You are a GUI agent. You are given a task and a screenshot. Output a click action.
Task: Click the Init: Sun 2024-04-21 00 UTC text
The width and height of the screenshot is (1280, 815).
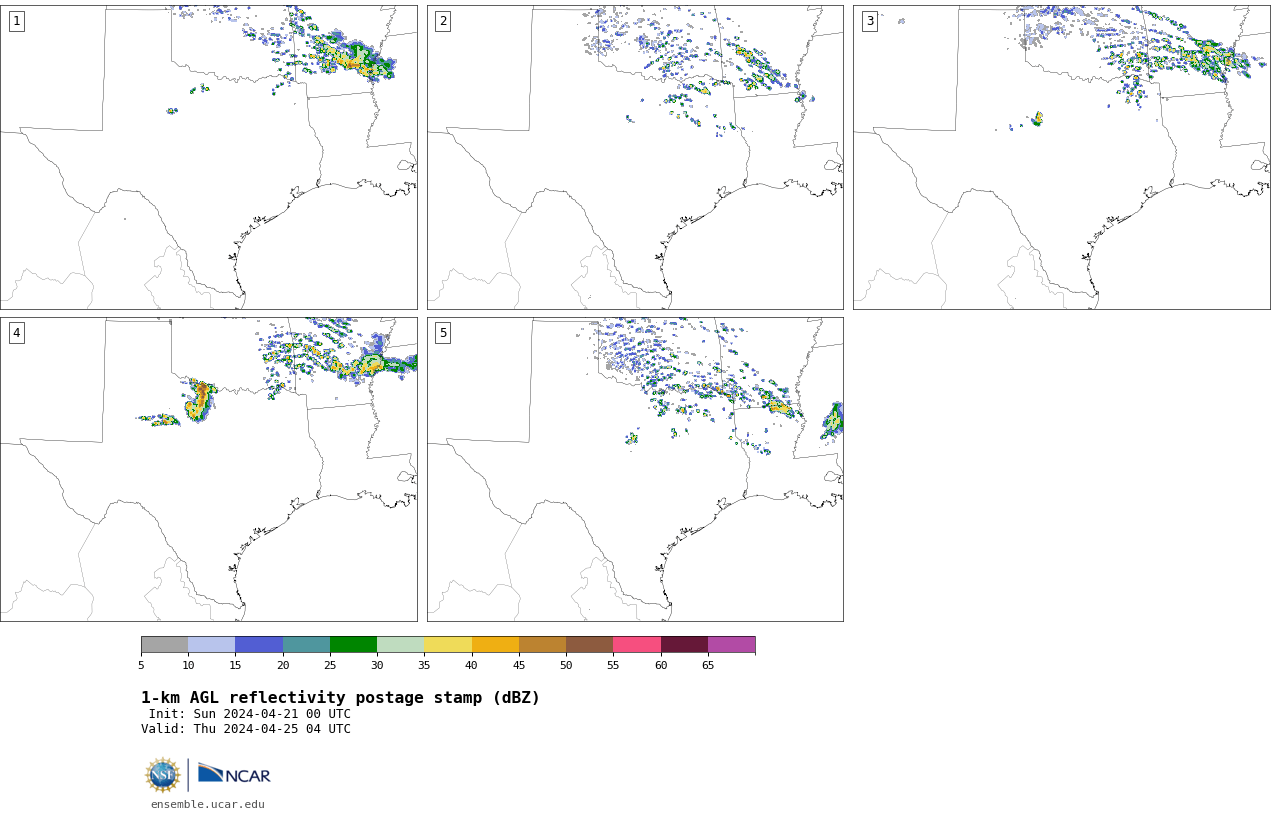coord(250,714)
